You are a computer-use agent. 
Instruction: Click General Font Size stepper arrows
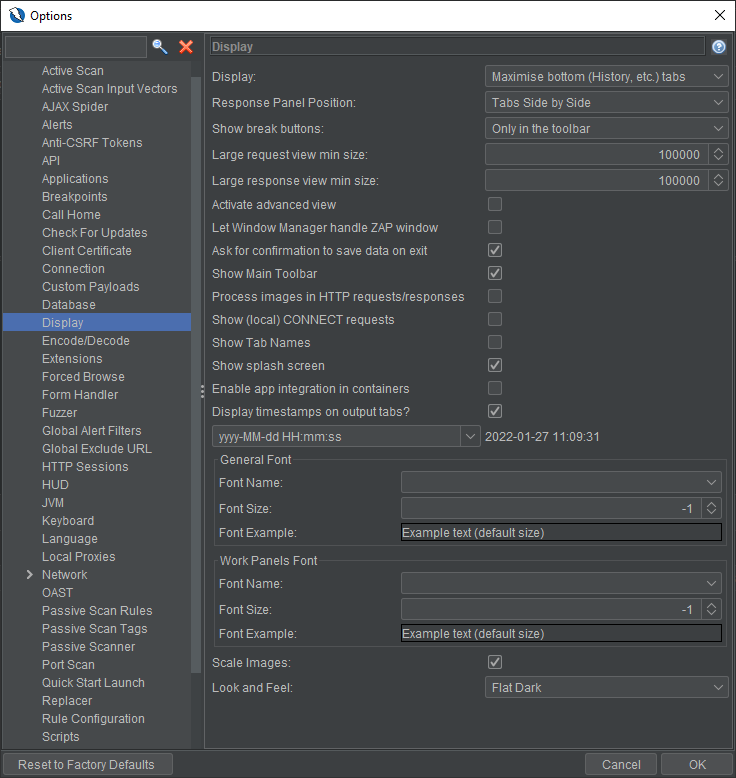coord(711,508)
